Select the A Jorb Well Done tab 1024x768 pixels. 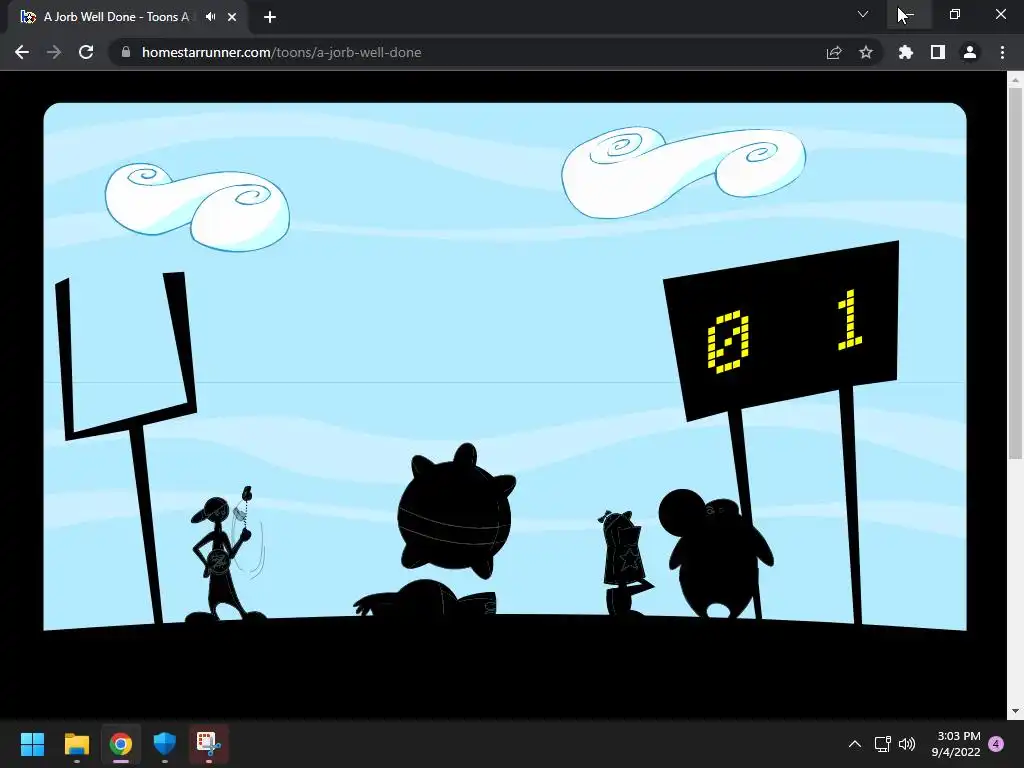pyautogui.click(x=128, y=18)
